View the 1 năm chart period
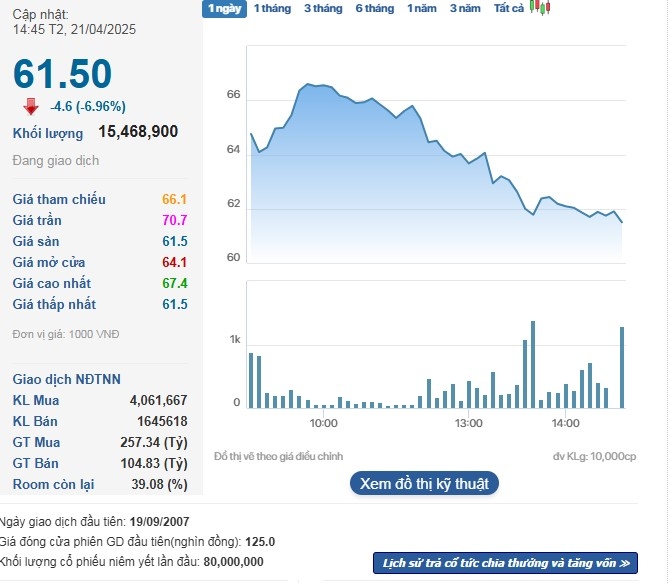 click(x=422, y=8)
